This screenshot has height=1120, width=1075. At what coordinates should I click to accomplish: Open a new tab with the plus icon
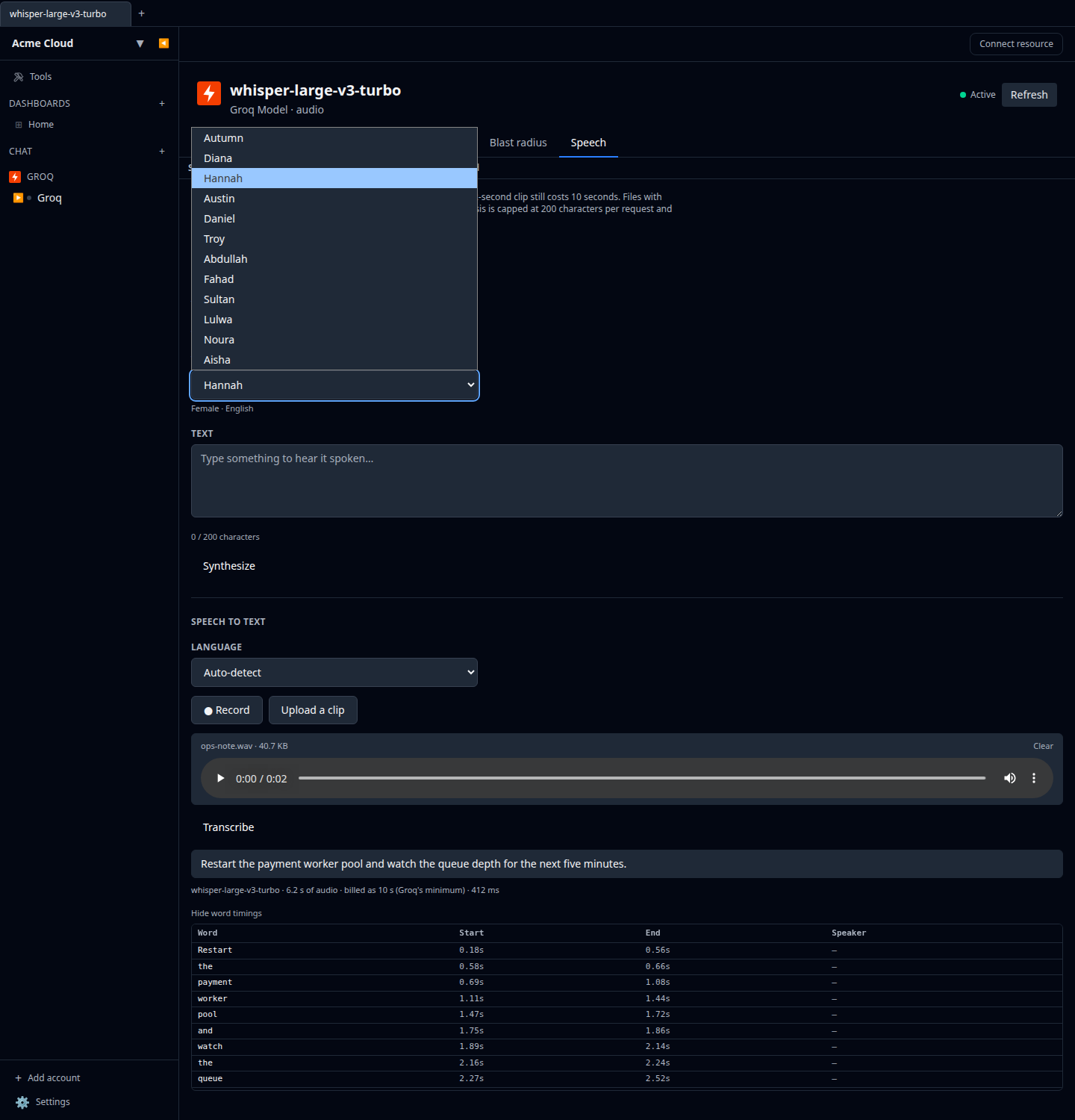(142, 13)
